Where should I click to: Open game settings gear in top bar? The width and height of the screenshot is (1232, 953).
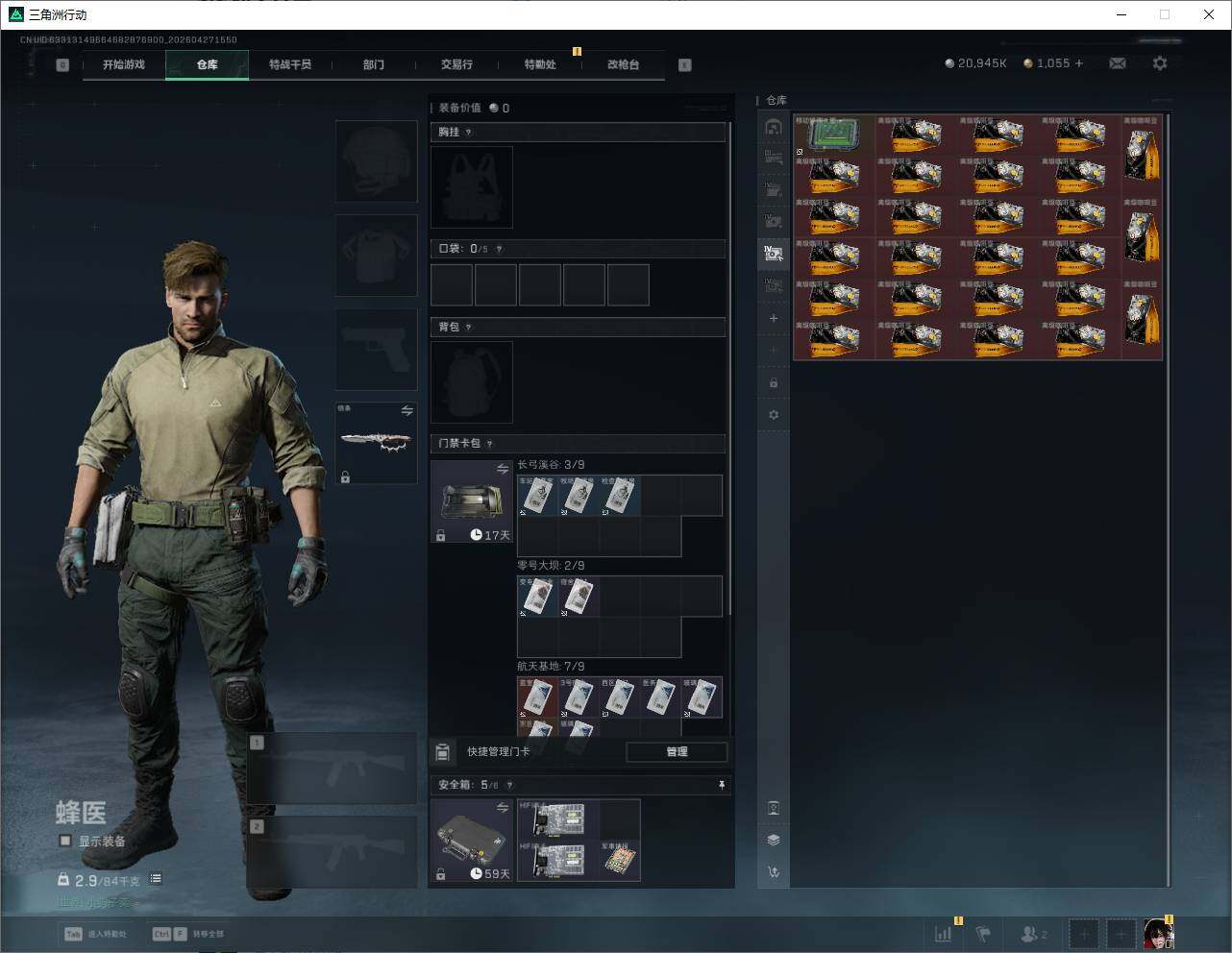(1160, 63)
